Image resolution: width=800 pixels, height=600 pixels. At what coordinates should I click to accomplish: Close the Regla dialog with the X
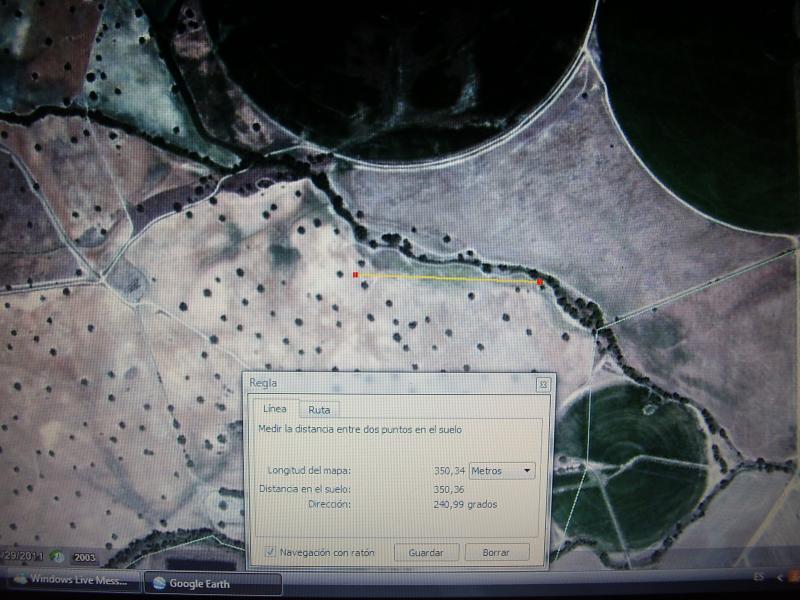coord(542,384)
